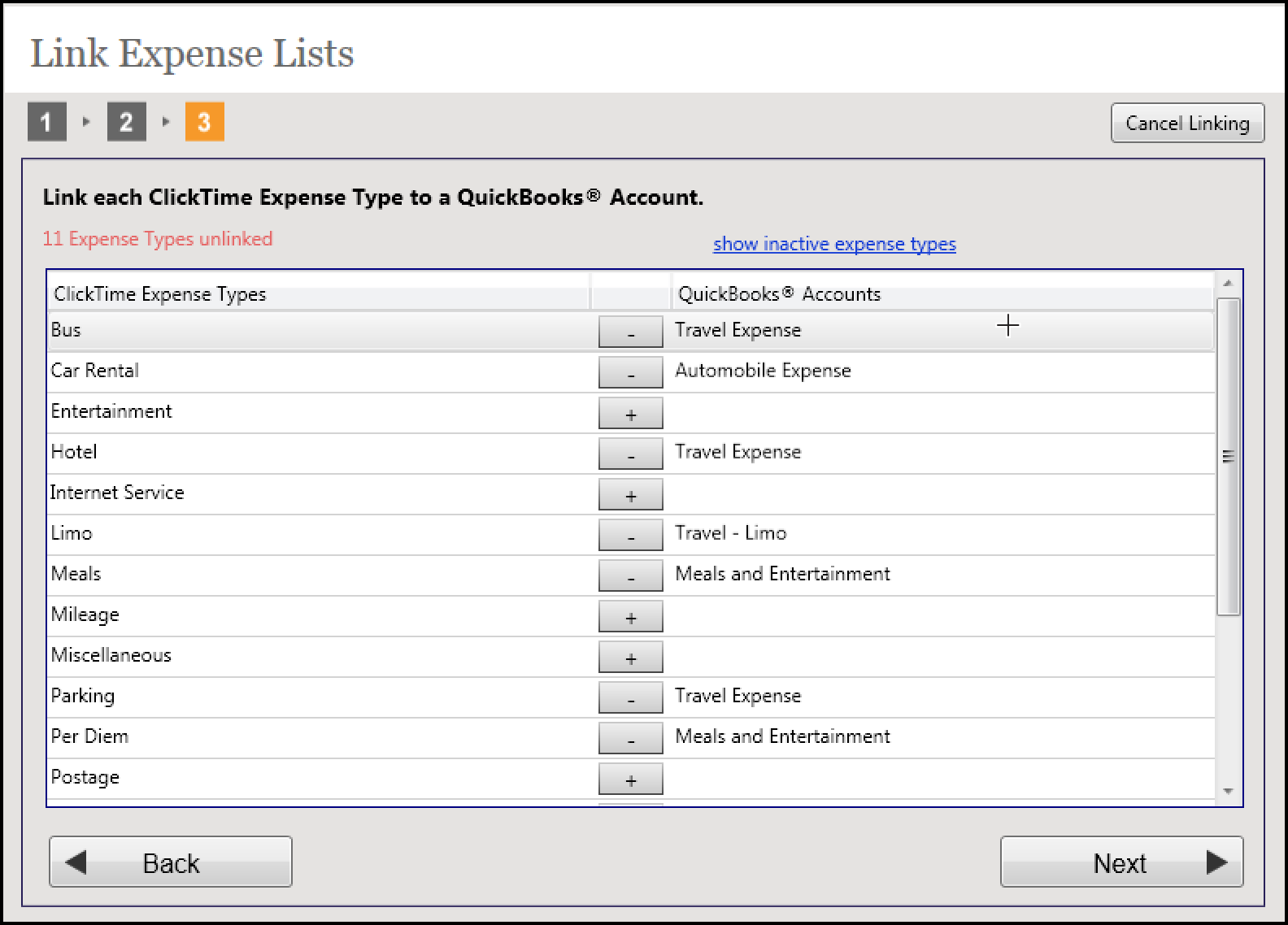Viewport: 1288px width, 925px height.
Task: Click Meals and Entertainment in Per Diem row
Action: click(782, 736)
